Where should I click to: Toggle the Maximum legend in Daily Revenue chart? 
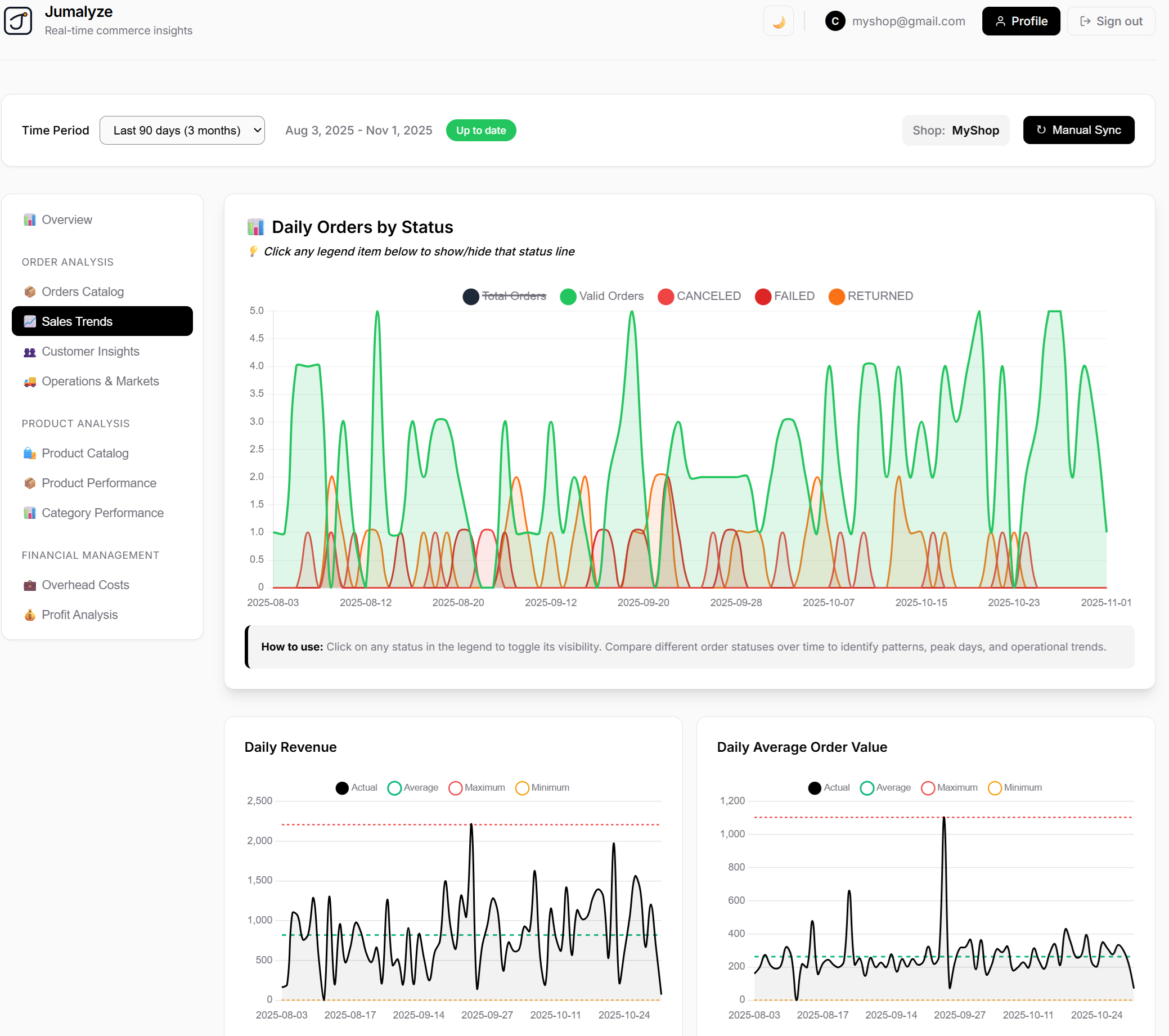(x=477, y=787)
